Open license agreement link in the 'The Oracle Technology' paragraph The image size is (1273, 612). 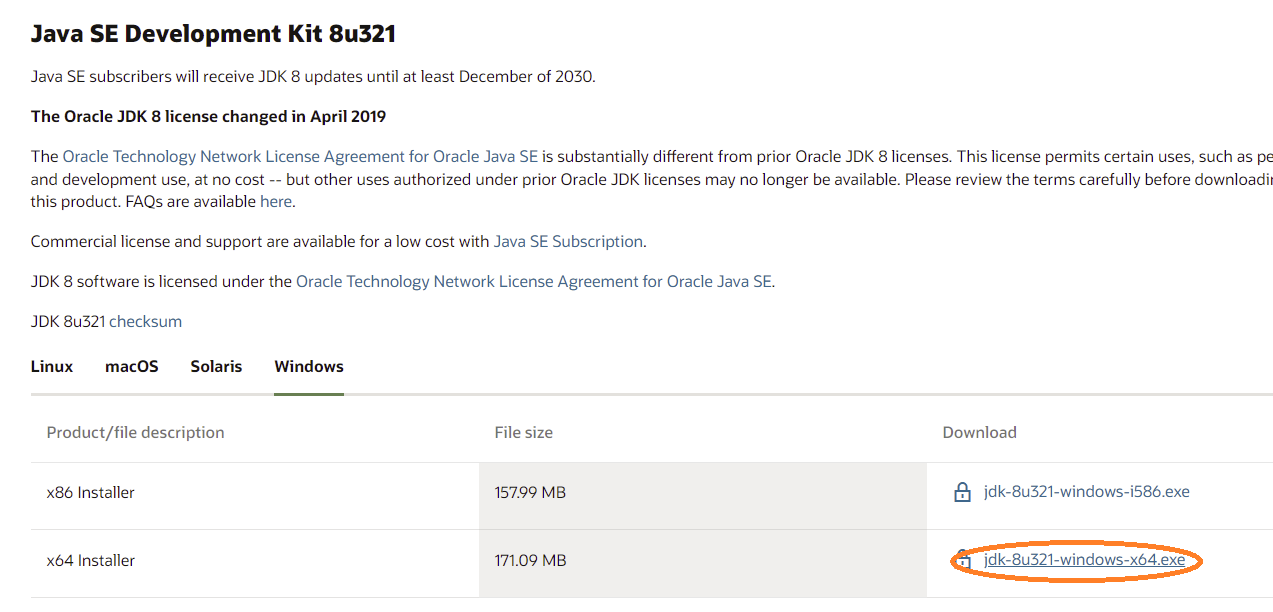point(300,157)
